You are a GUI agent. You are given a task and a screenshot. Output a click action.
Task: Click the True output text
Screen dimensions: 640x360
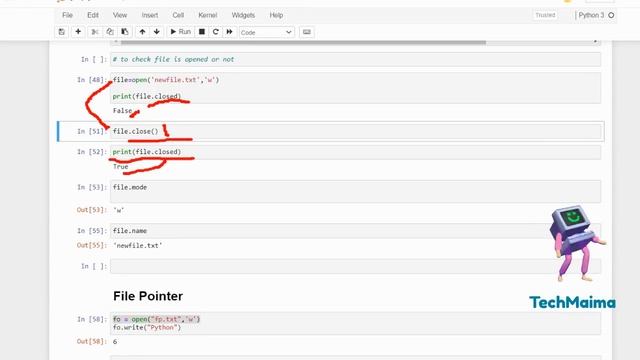[x=120, y=167]
